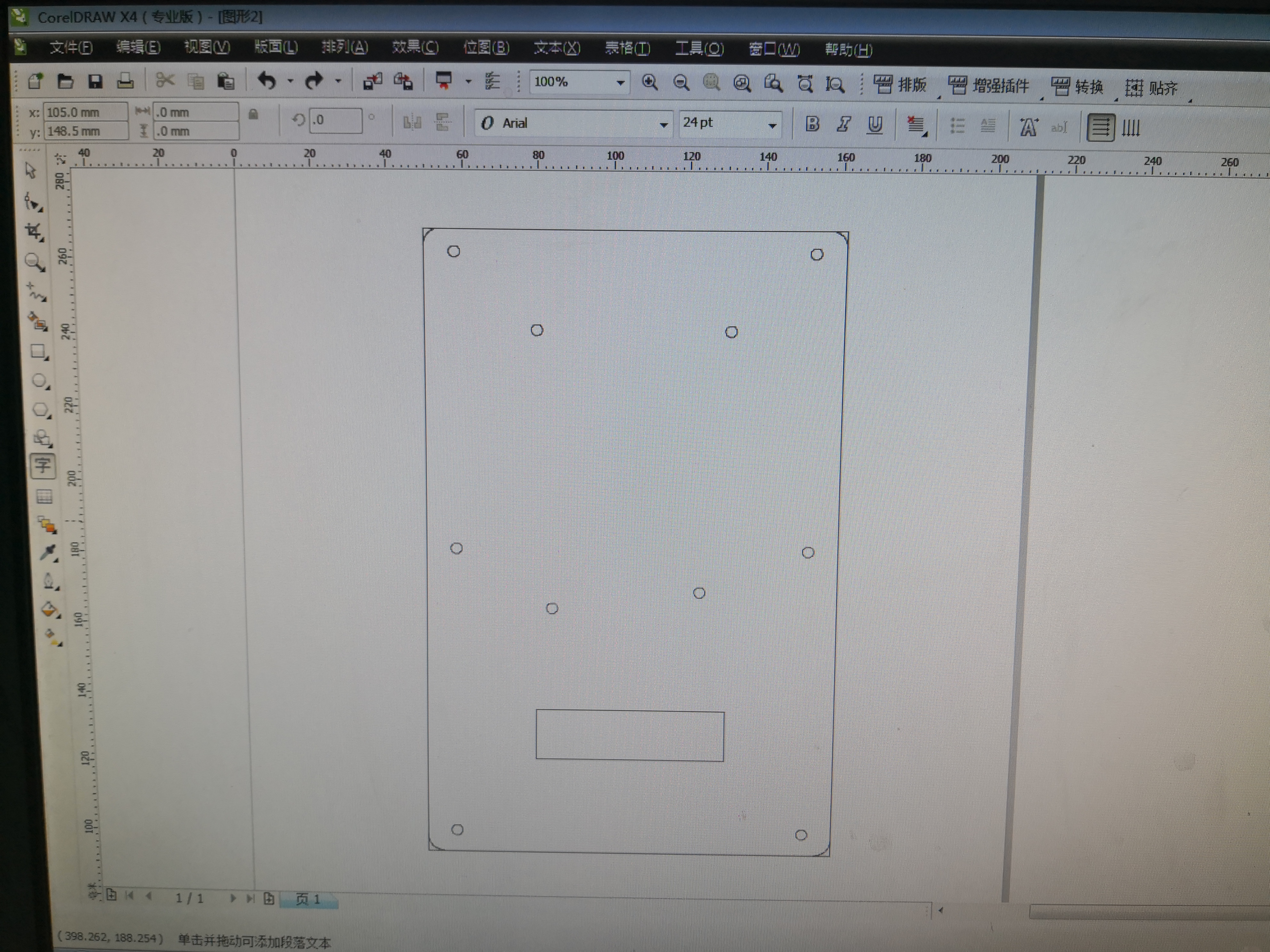Toggle horizontal text direction
The image size is (1270, 952).
coord(1100,128)
